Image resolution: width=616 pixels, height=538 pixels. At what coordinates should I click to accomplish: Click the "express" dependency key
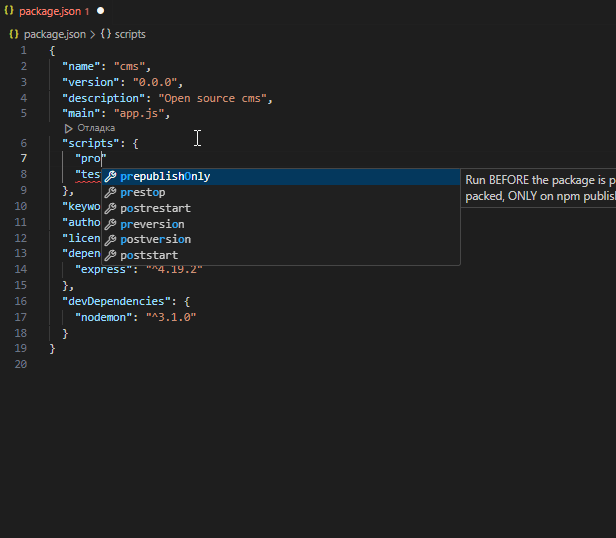103,269
